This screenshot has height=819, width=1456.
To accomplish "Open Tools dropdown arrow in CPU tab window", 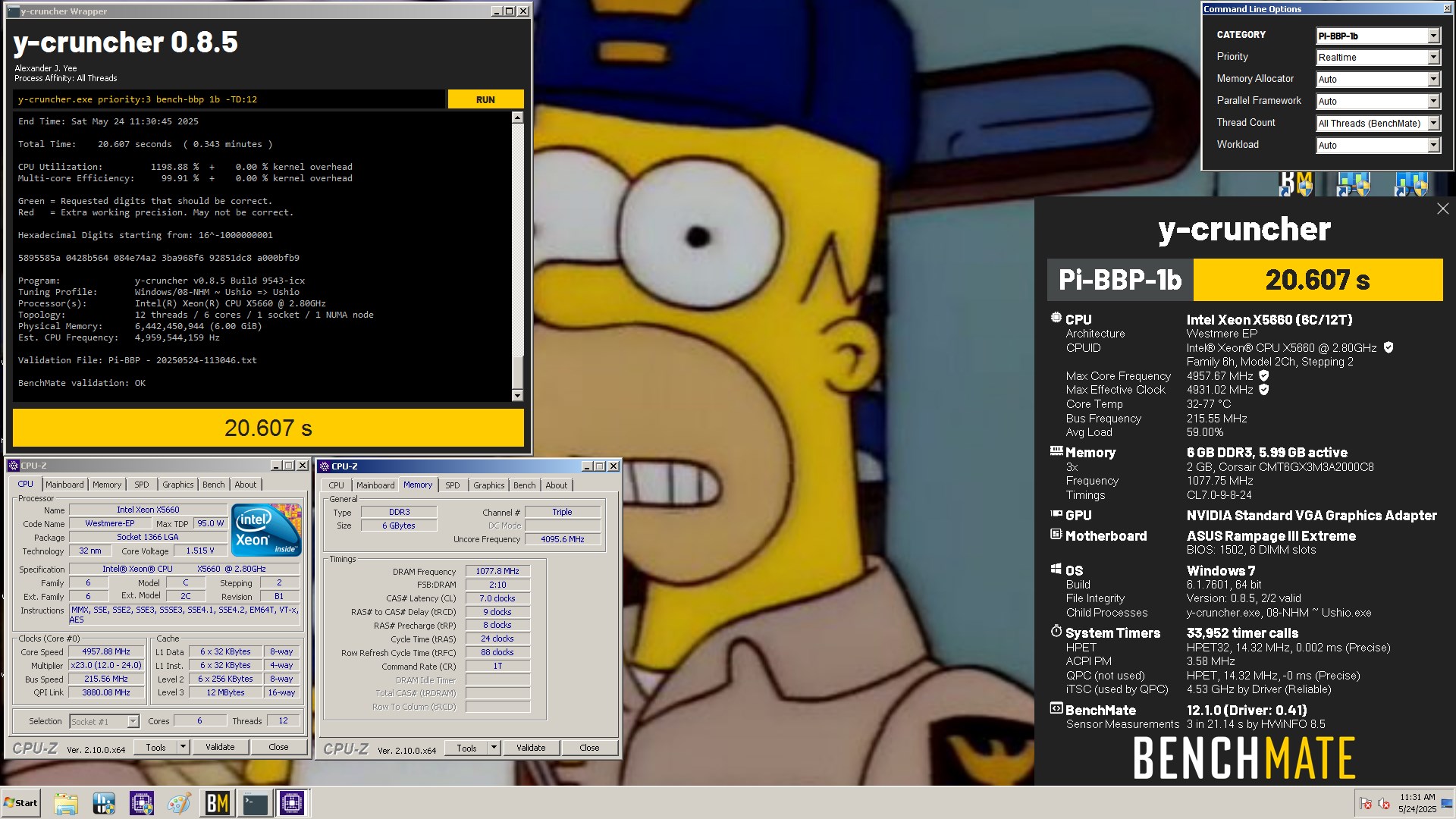I will 183,748.
